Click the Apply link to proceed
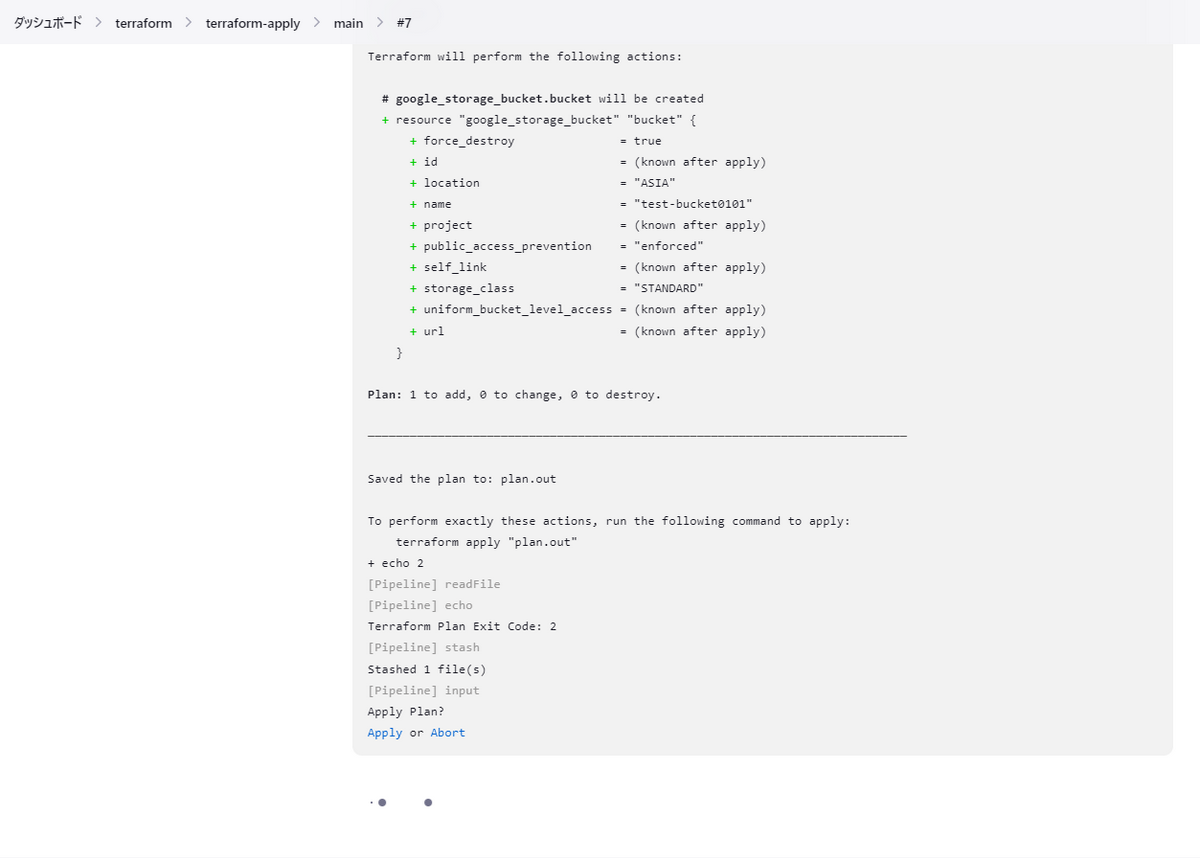This screenshot has width=1200, height=858. (x=385, y=733)
